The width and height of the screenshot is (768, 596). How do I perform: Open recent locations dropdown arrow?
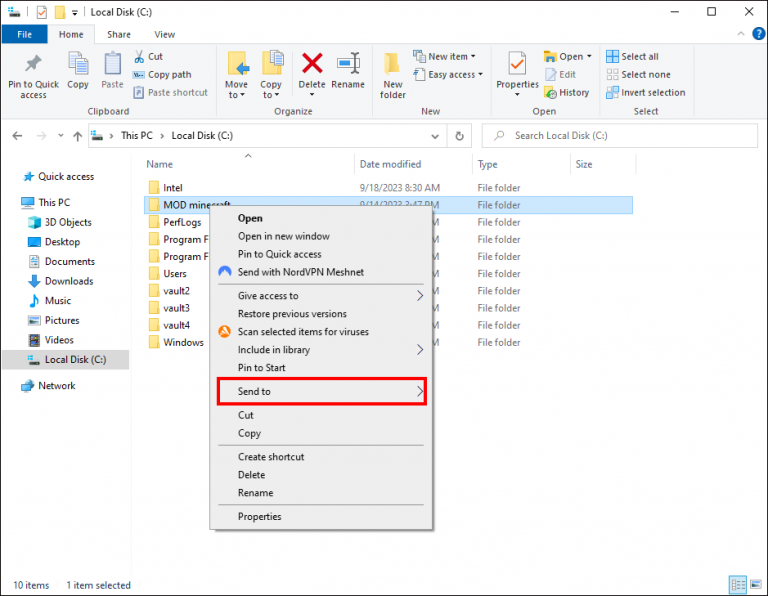click(x=61, y=136)
